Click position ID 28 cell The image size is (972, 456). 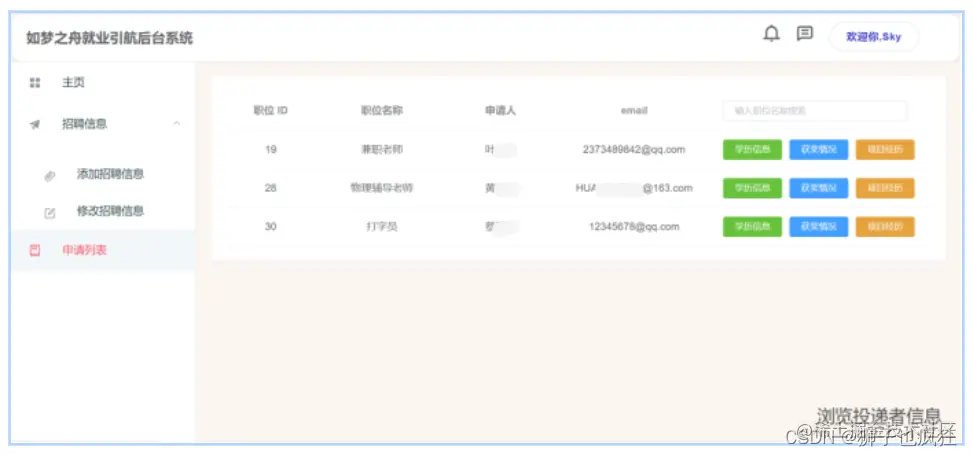click(270, 188)
